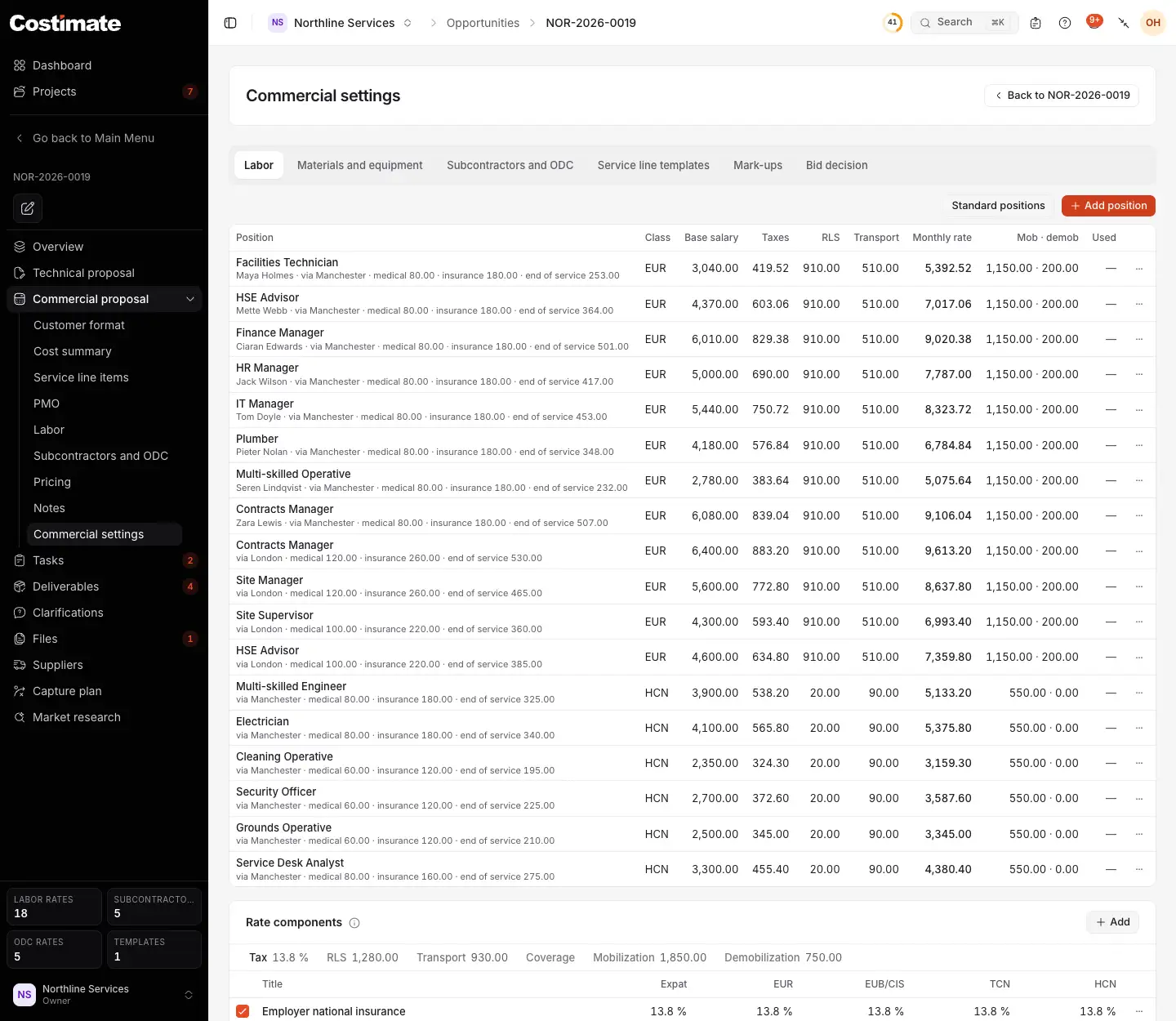Switch to Subcontractors and ODC tab
Screen dimensions: 1176x1021
point(510,165)
